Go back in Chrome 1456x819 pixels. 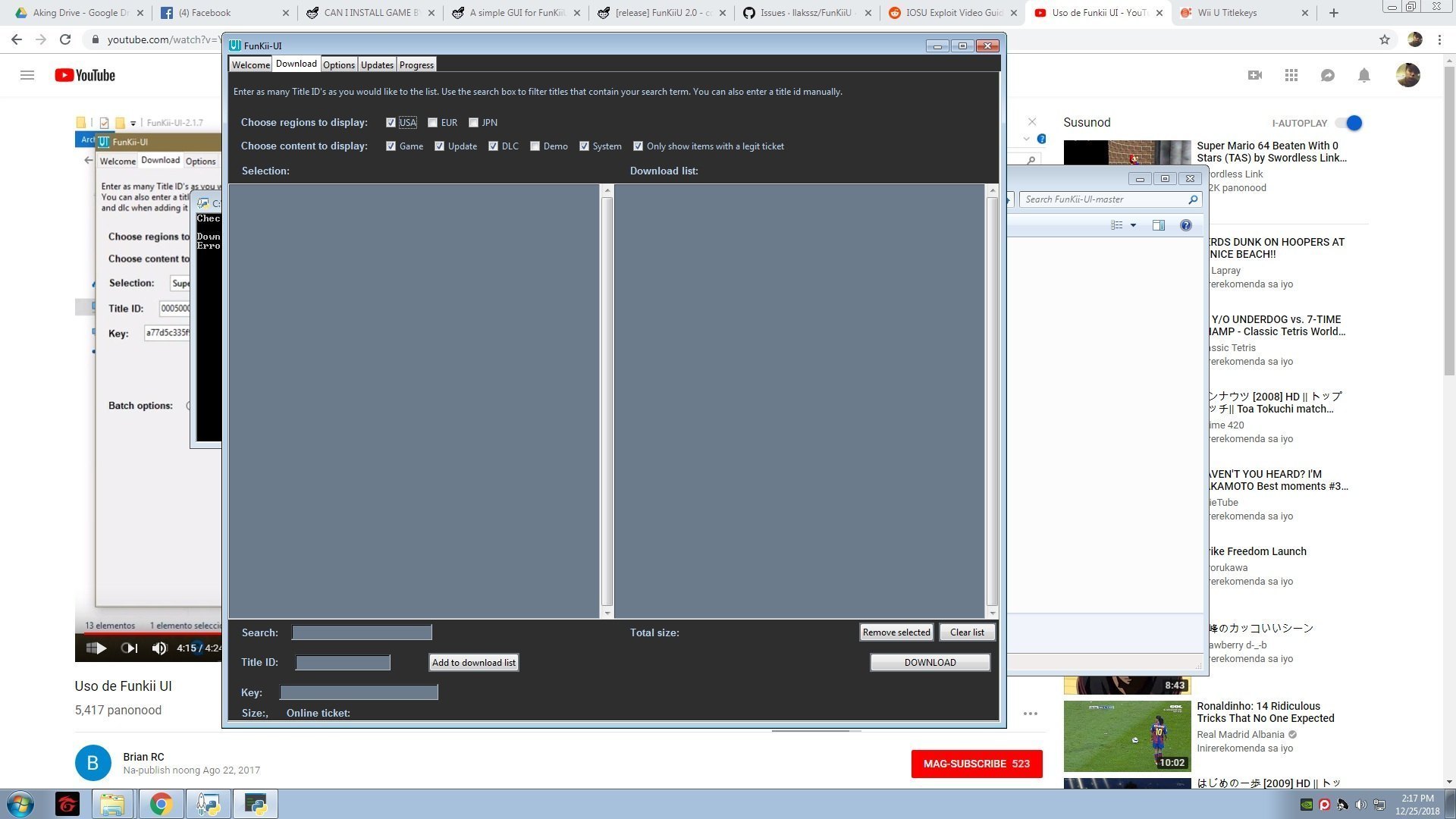pos(17,39)
